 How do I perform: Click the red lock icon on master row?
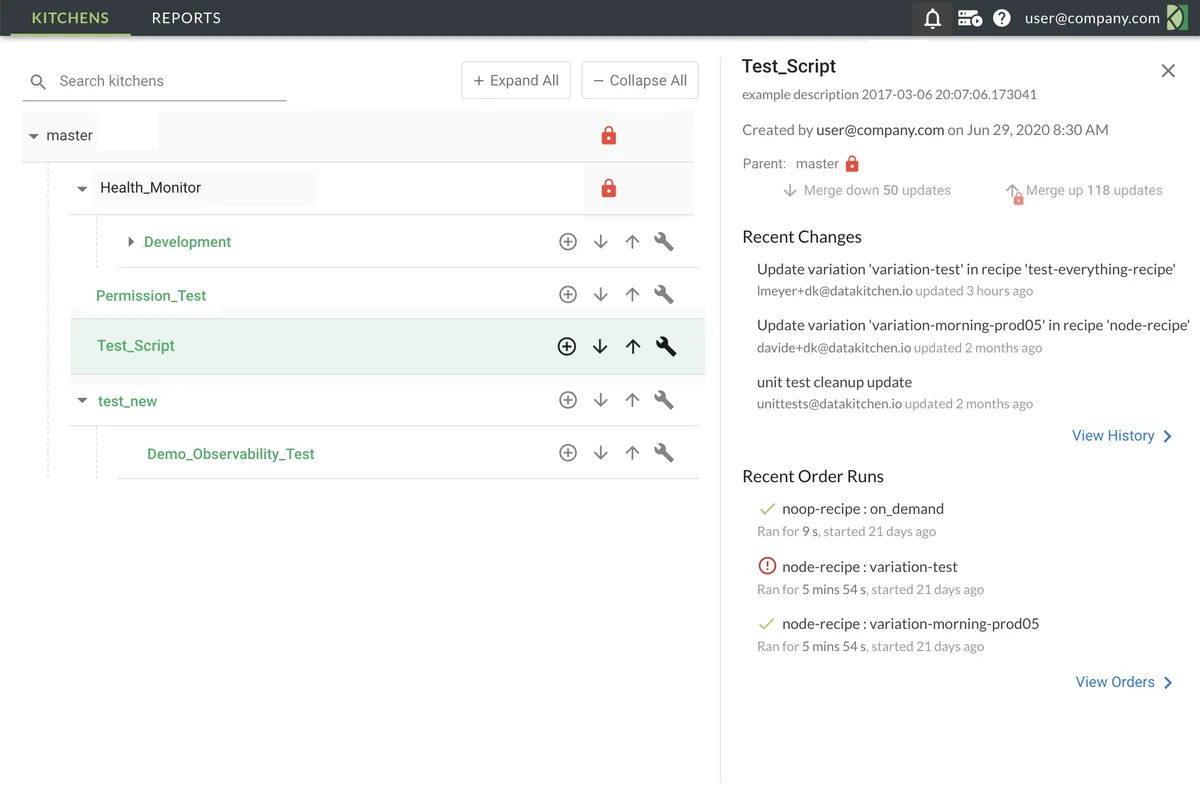[x=608, y=136]
